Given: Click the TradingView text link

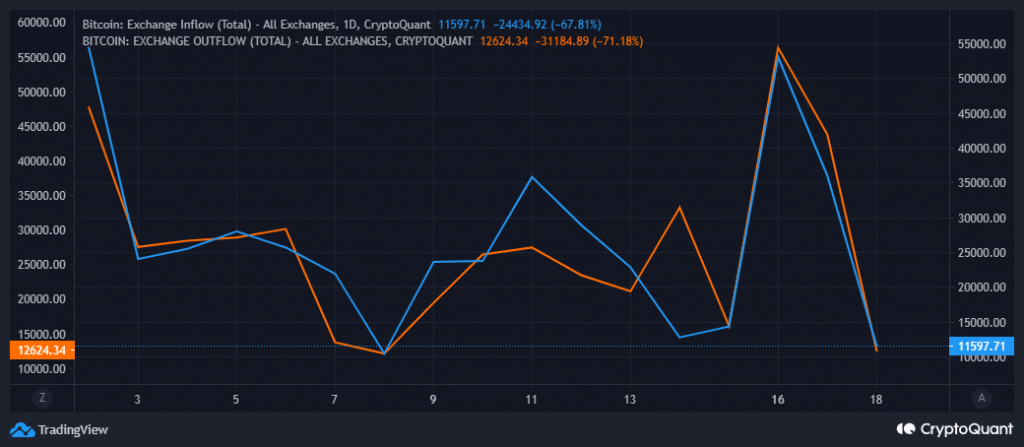Looking at the screenshot, I should pos(72,430).
